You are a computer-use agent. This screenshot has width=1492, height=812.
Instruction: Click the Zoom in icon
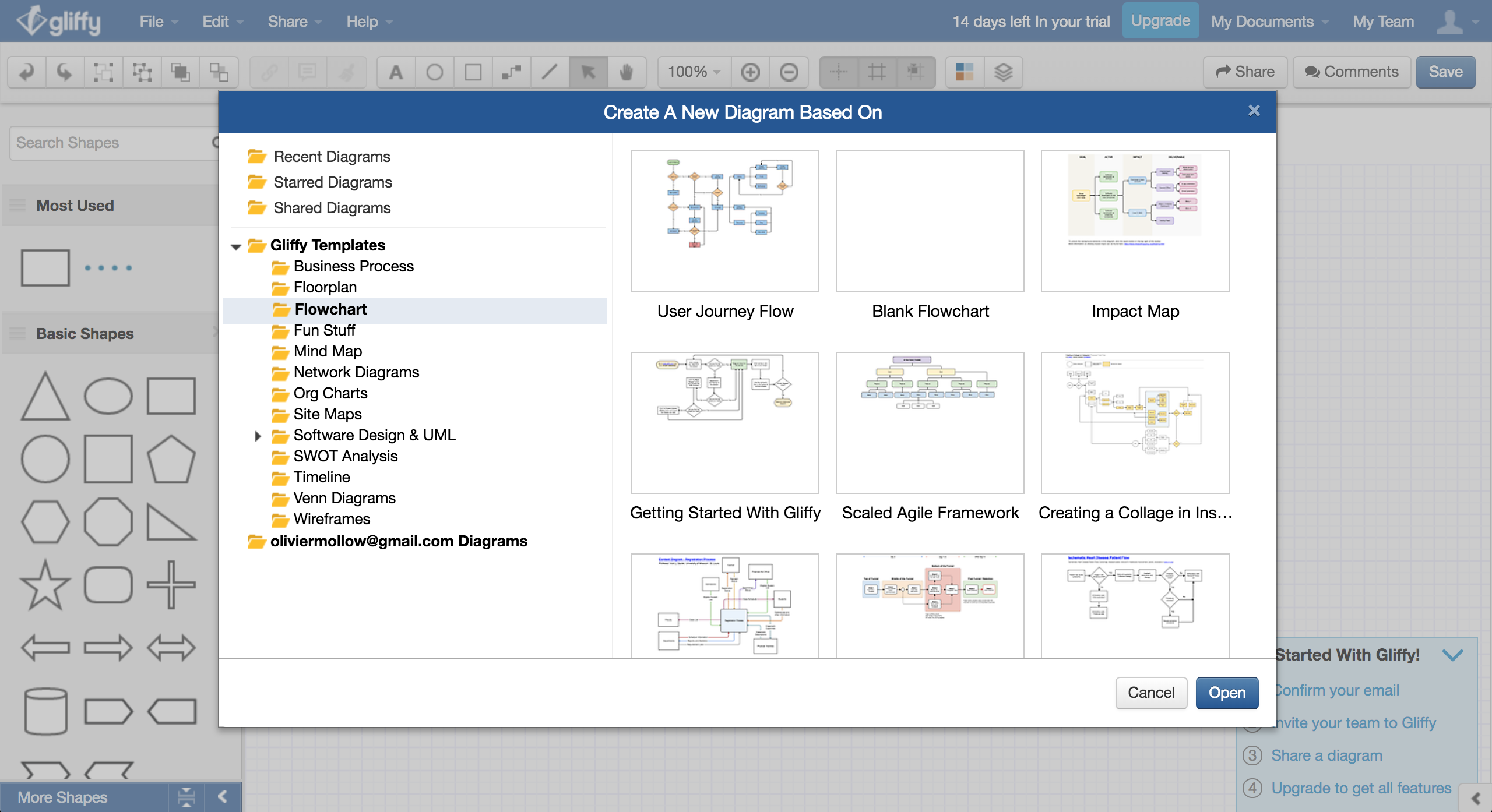tap(751, 72)
